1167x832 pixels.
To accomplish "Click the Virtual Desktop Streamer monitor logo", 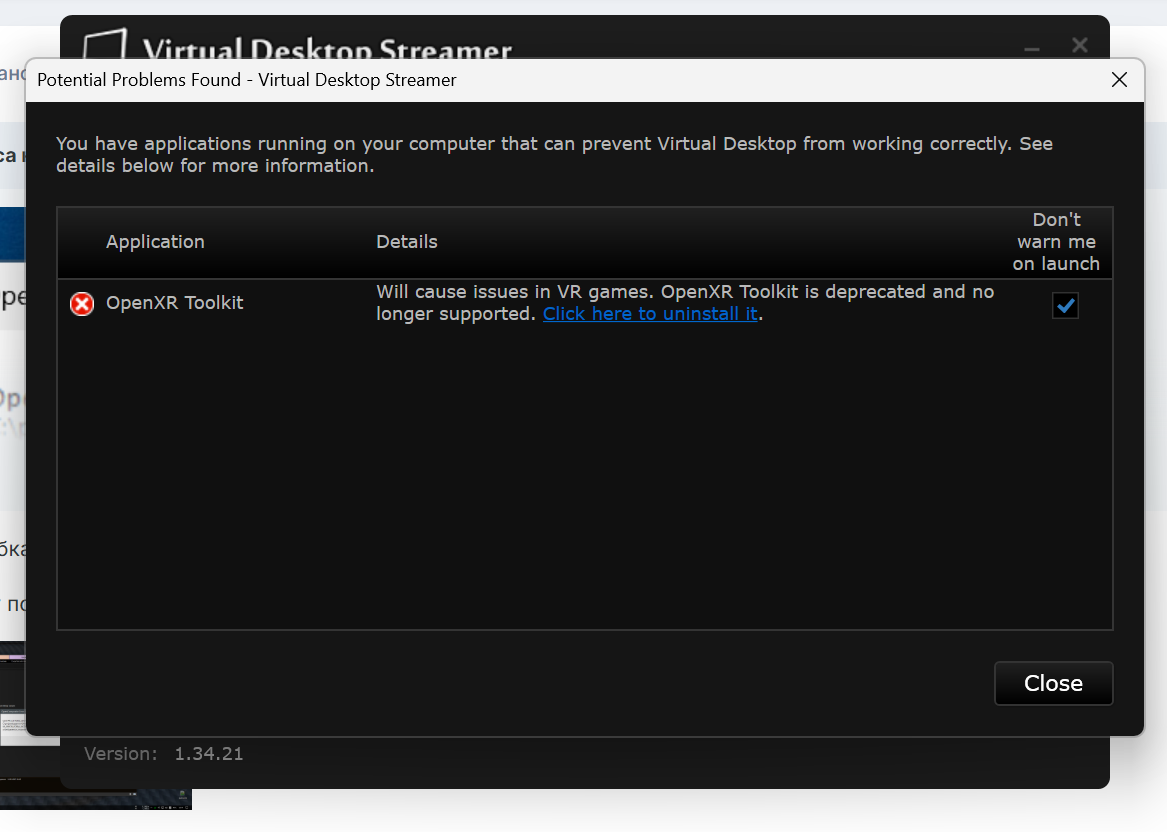I will coord(104,43).
